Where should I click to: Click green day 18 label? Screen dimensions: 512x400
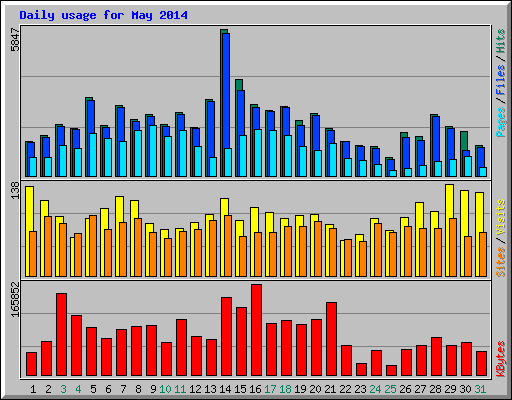(x=285, y=389)
